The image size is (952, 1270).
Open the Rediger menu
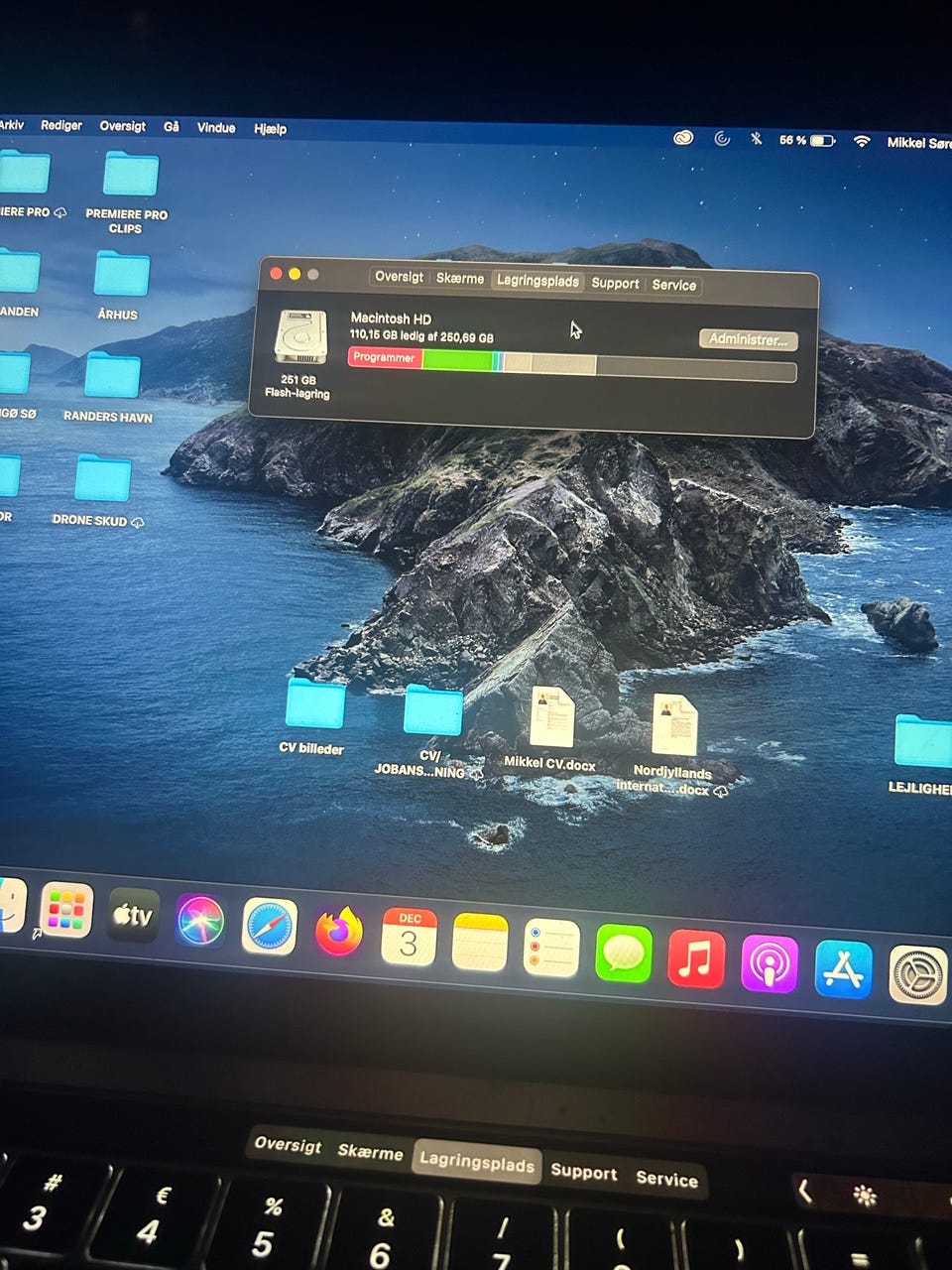[x=61, y=125]
